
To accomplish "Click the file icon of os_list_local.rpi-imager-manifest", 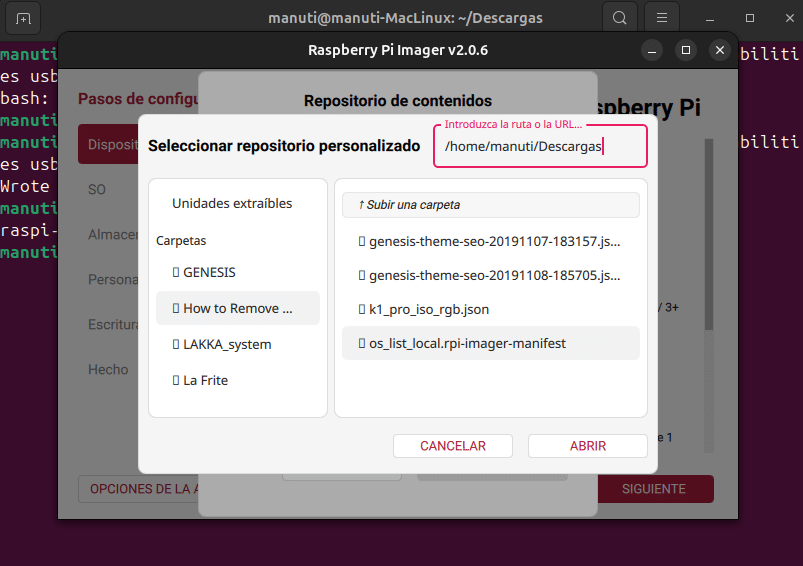I will click(x=362, y=343).
